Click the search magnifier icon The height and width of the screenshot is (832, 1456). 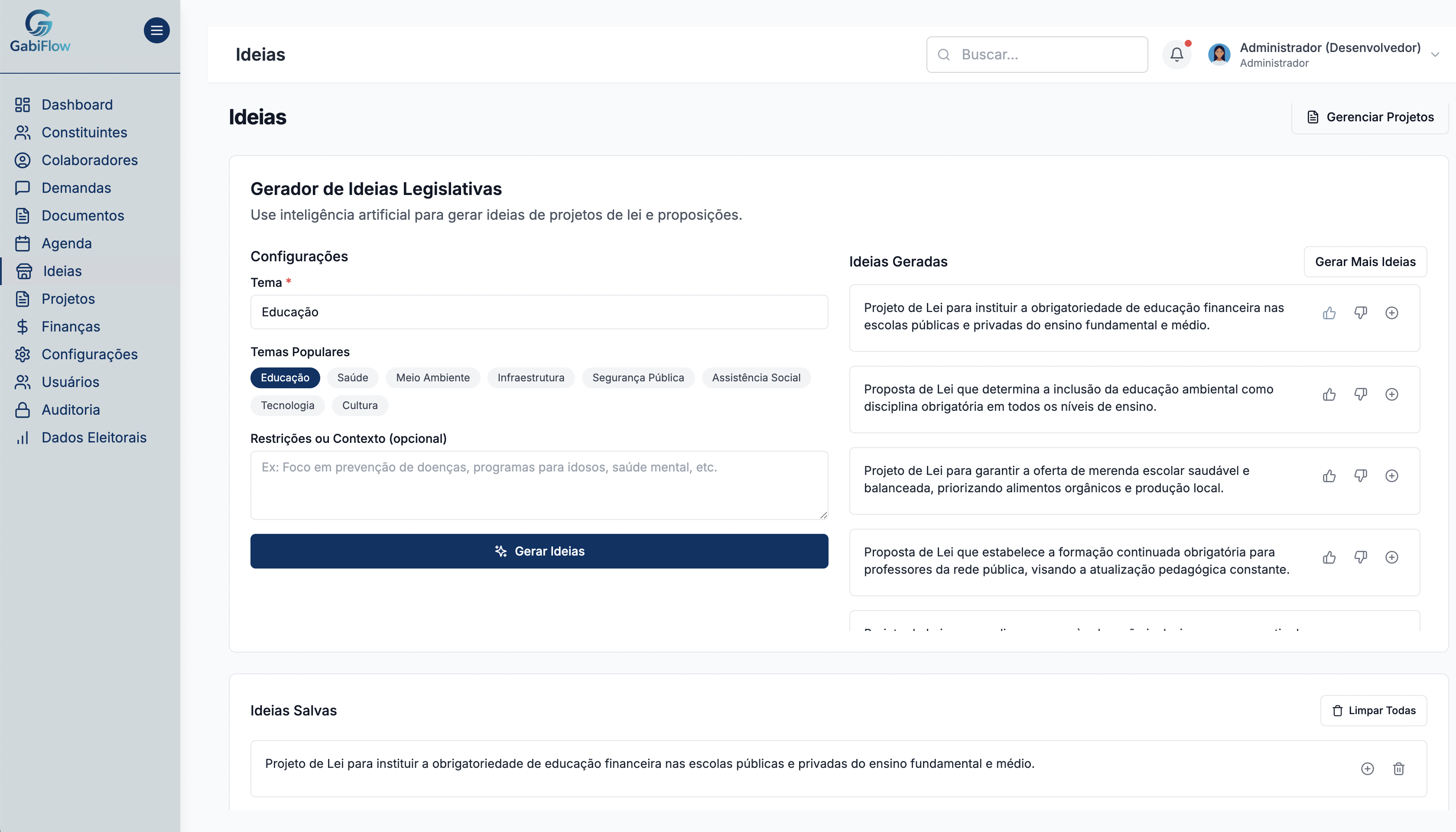[x=945, y=54]
